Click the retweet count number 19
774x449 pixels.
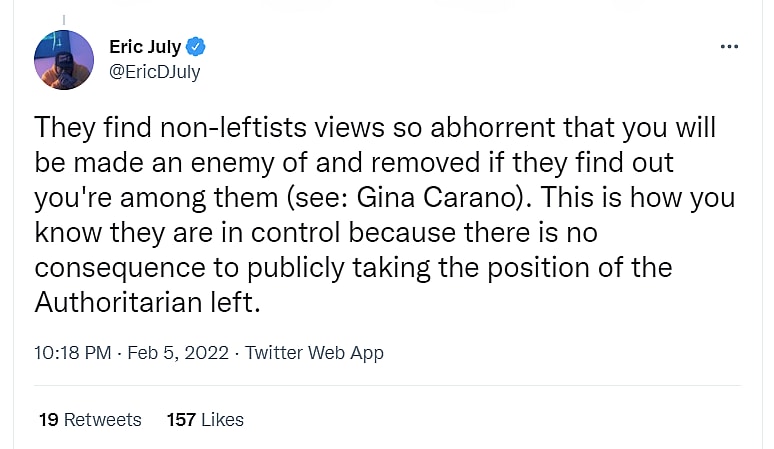point(48,419)
